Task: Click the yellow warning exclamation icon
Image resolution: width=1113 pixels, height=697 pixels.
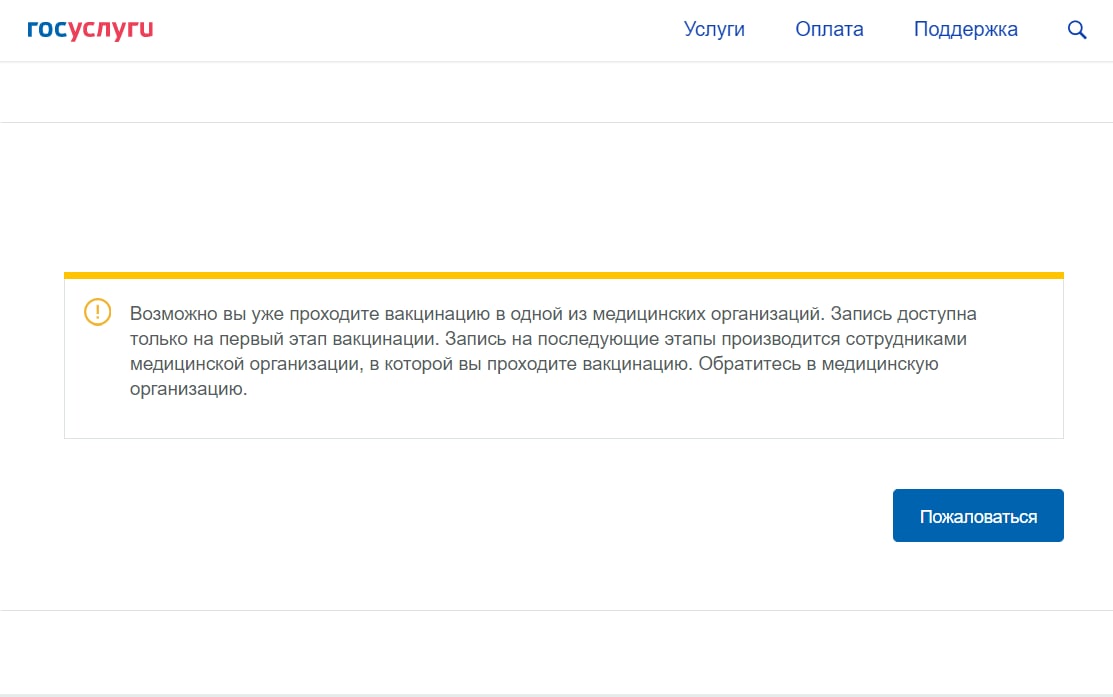Action: click(x=97, y=312)
